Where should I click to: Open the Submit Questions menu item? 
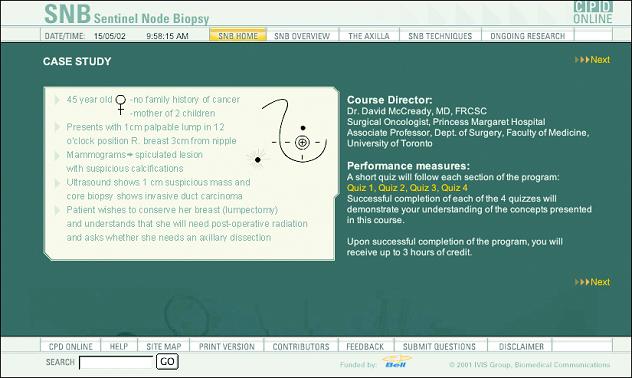click(x=439, y=347)
